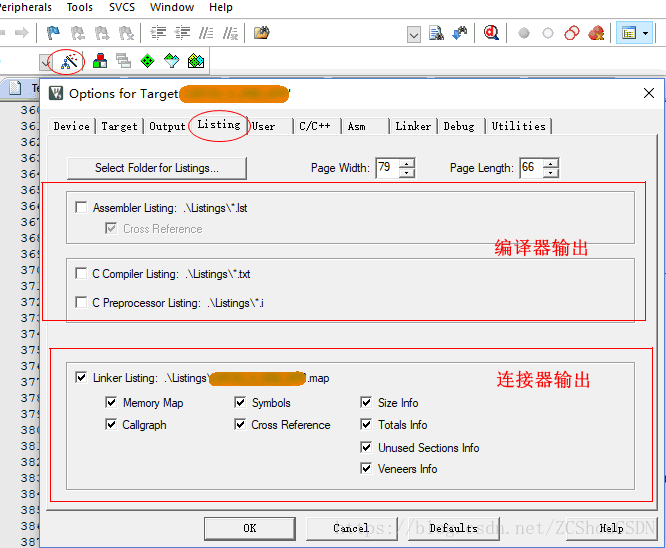
Task: Click the Manage Project Items icon
Action: pos(98,62)
